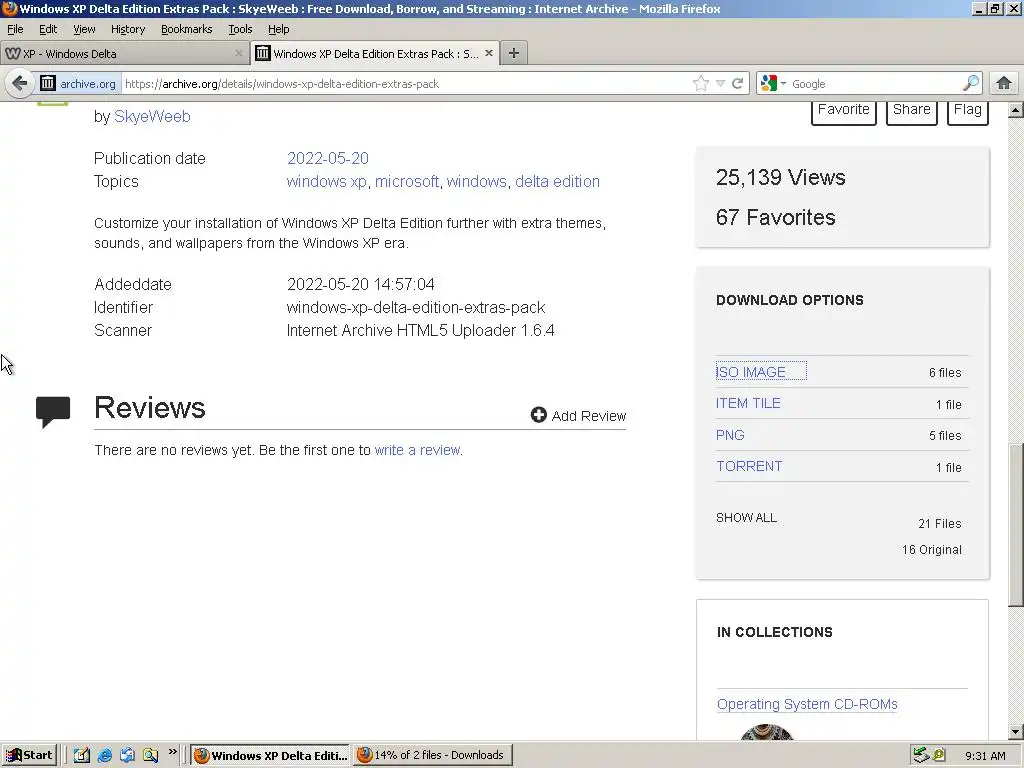Click the write a review link
The width and height of the screenshot is (1024, 768).
(417, 450)
